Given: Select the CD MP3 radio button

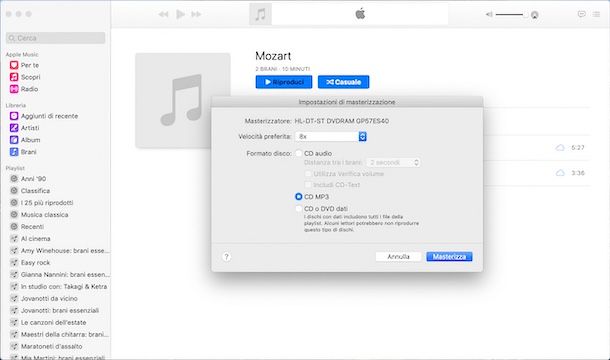Looking at the screenshot, I should (299, 197).
